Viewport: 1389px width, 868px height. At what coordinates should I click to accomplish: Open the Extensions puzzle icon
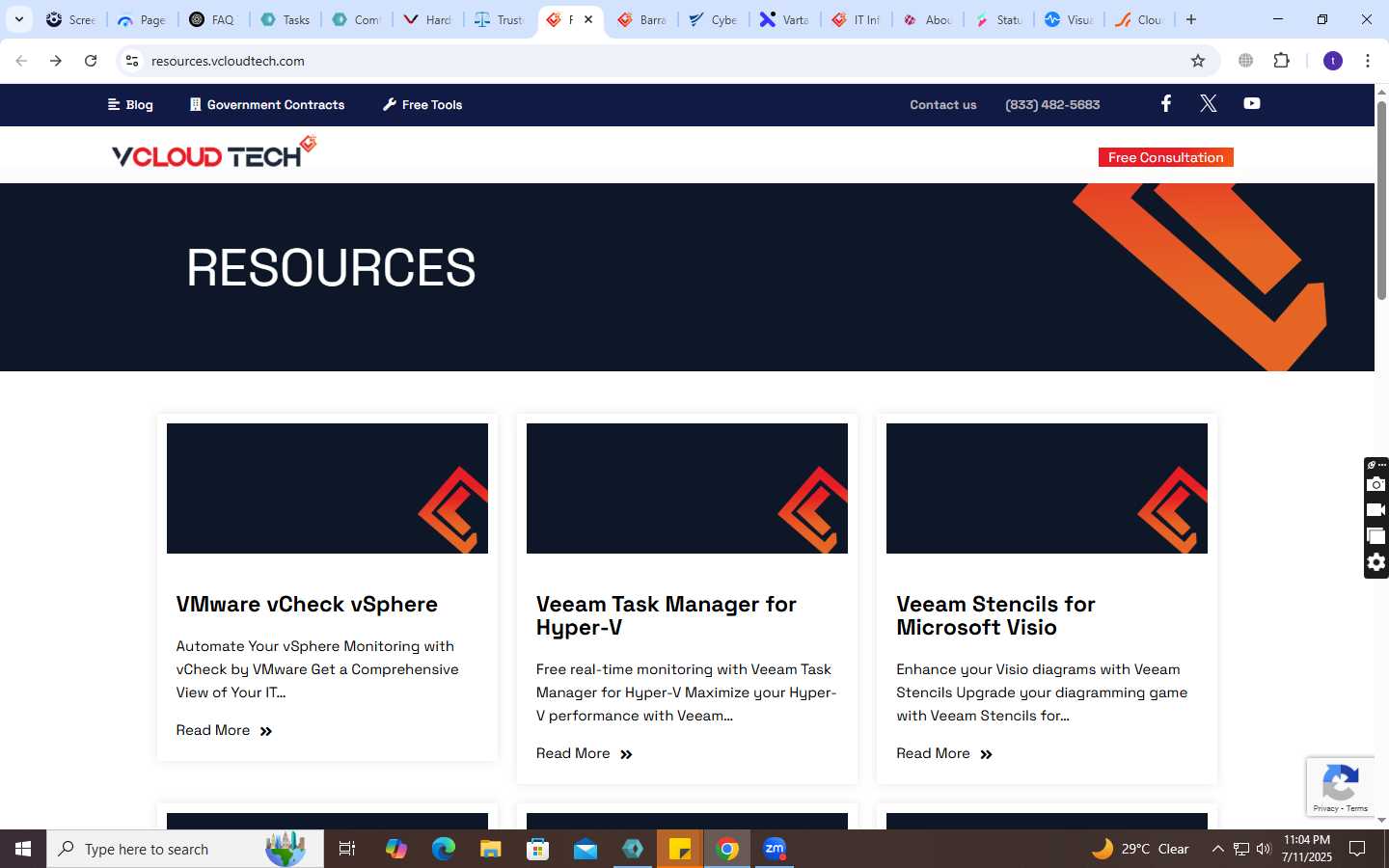pyautogui.click(x=1281, y=60)
